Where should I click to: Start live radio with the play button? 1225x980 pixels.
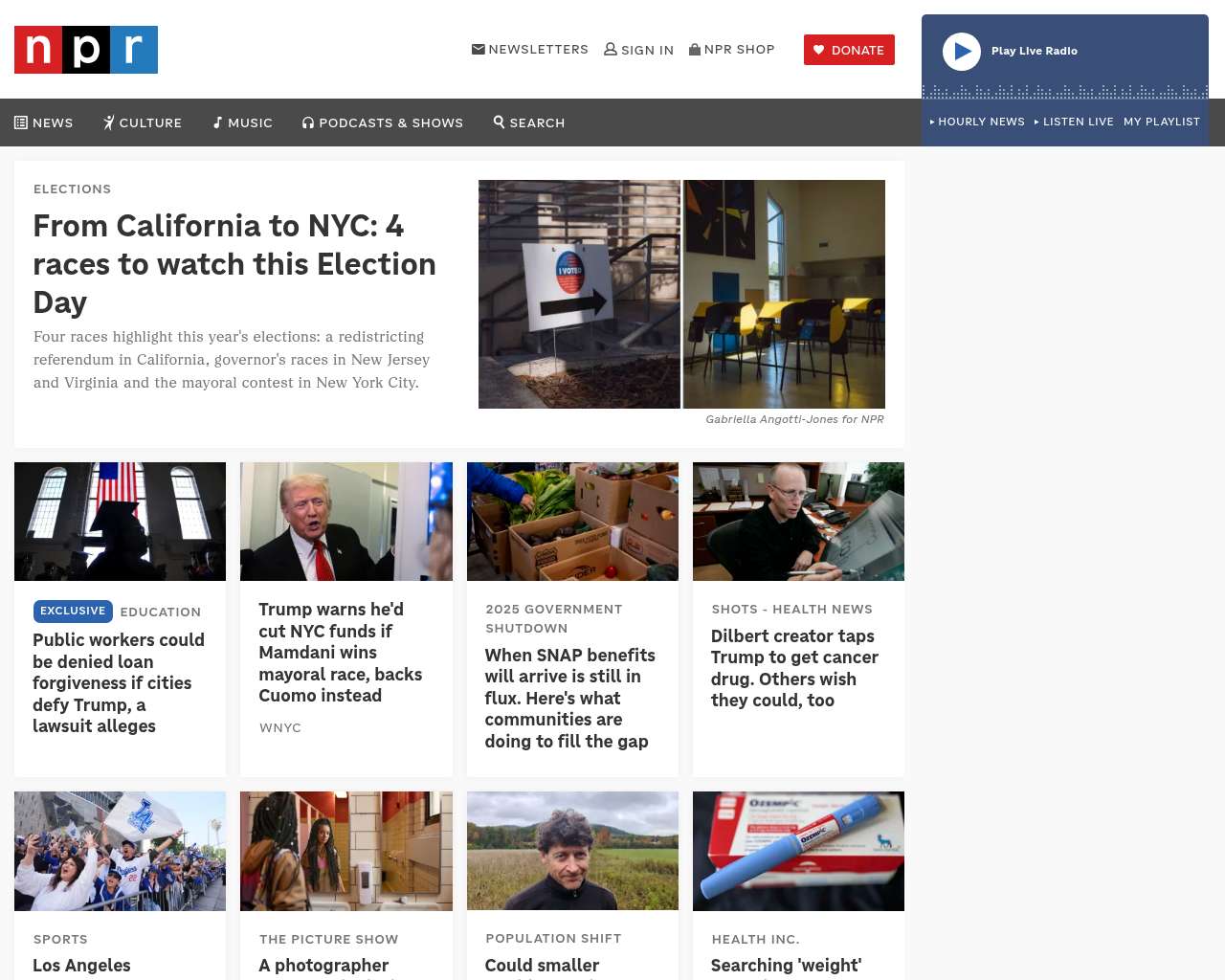coord(962,52)
